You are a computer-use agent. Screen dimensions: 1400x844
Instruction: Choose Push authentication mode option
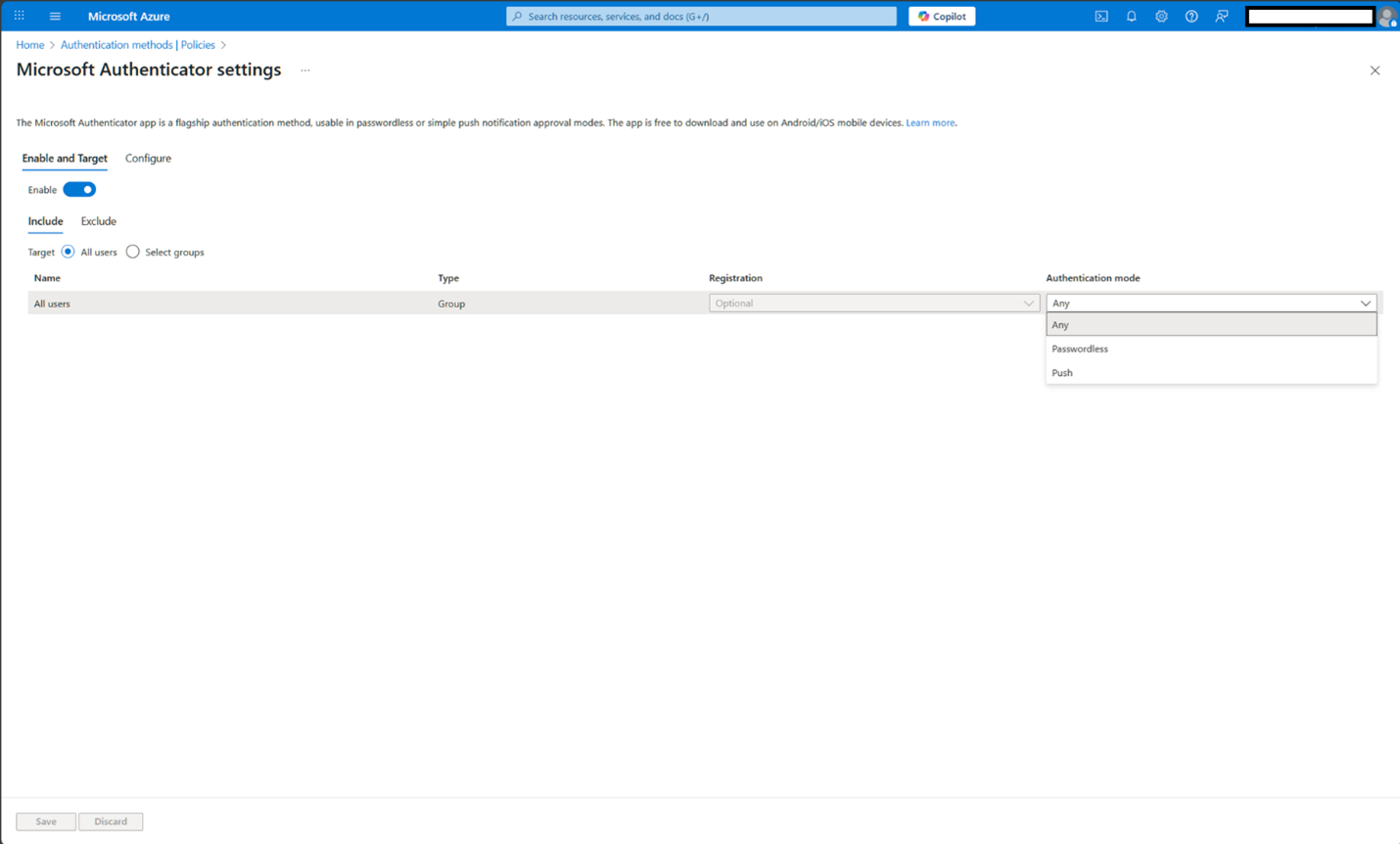[x=1211, y=372]
